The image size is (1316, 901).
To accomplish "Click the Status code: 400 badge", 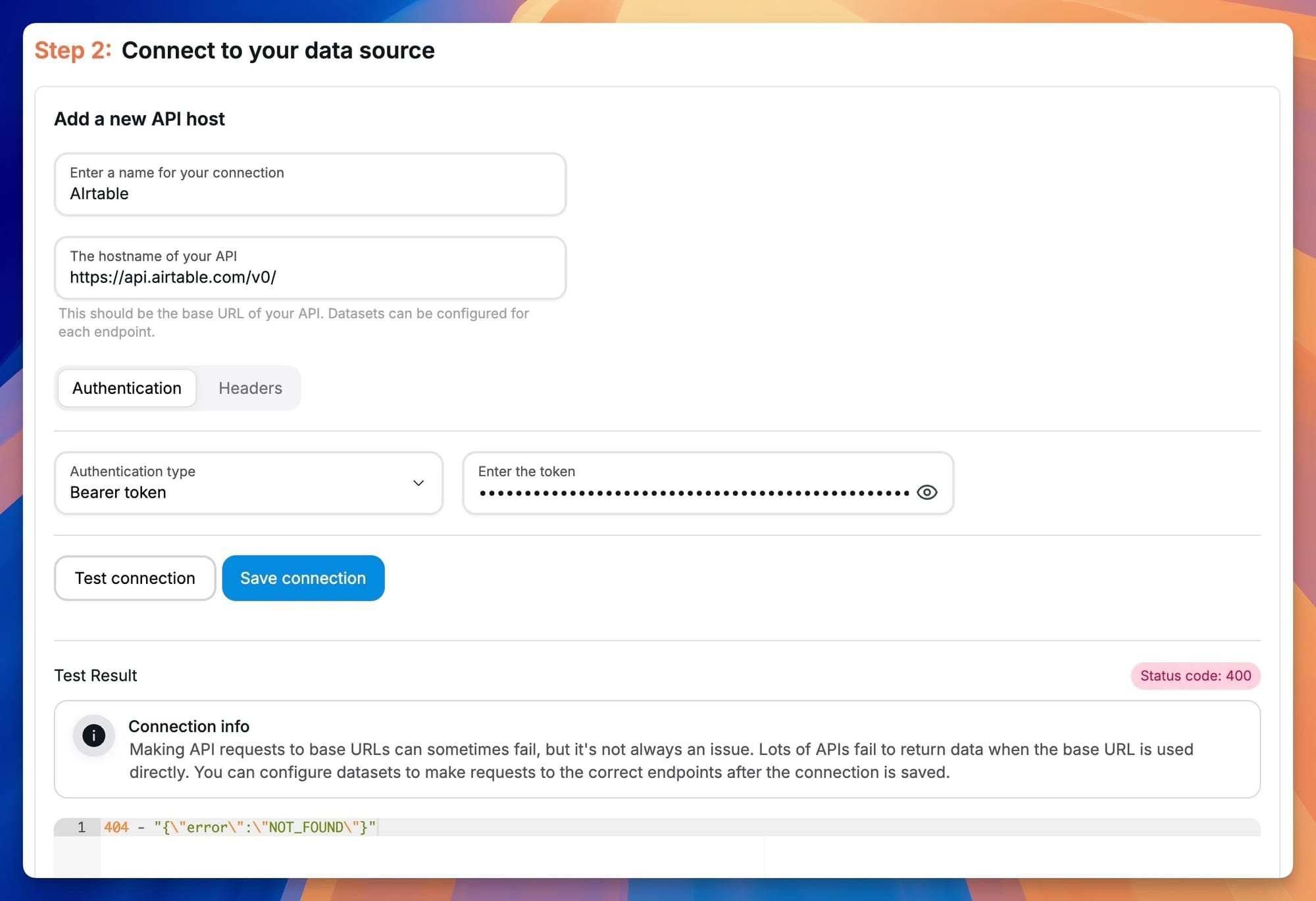I will [1195, 675].
